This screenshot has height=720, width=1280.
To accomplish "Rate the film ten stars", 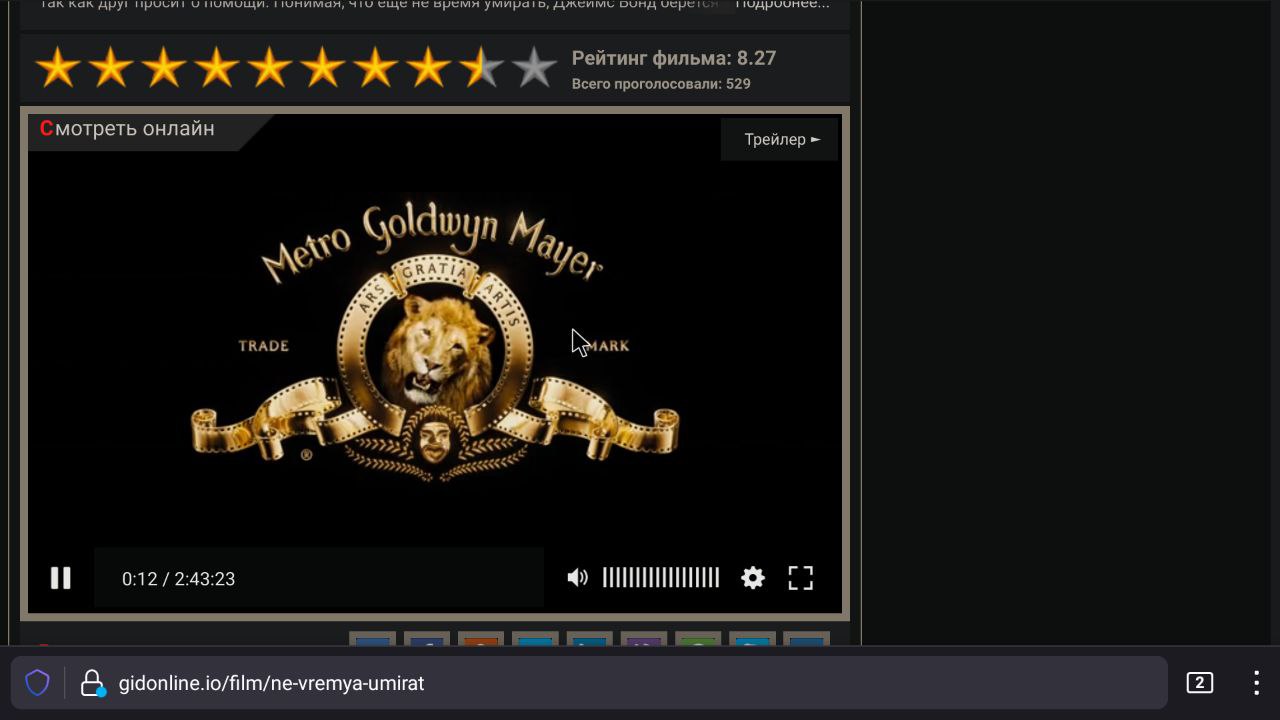I will (535, 68).
